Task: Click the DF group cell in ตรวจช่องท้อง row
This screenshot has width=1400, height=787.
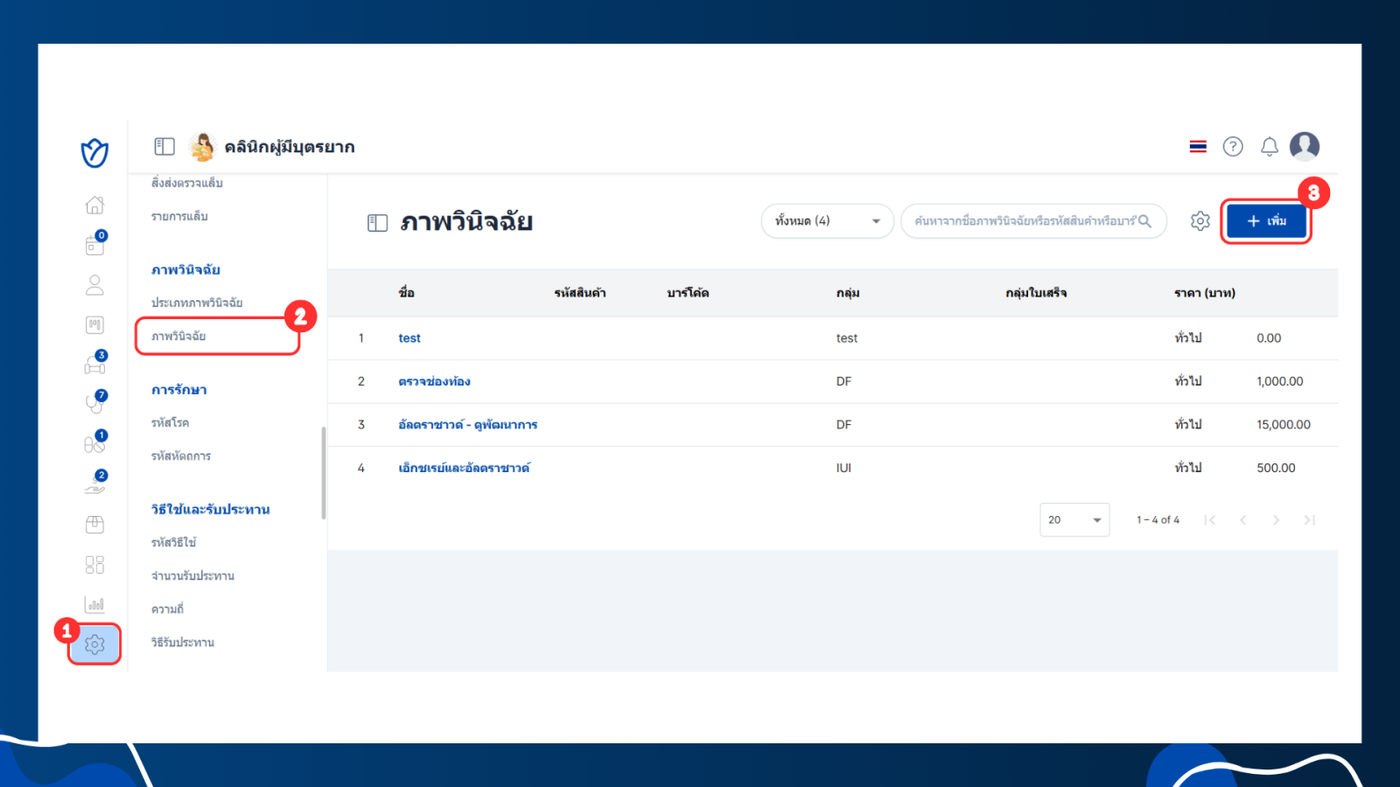Action: coord(844,381)
